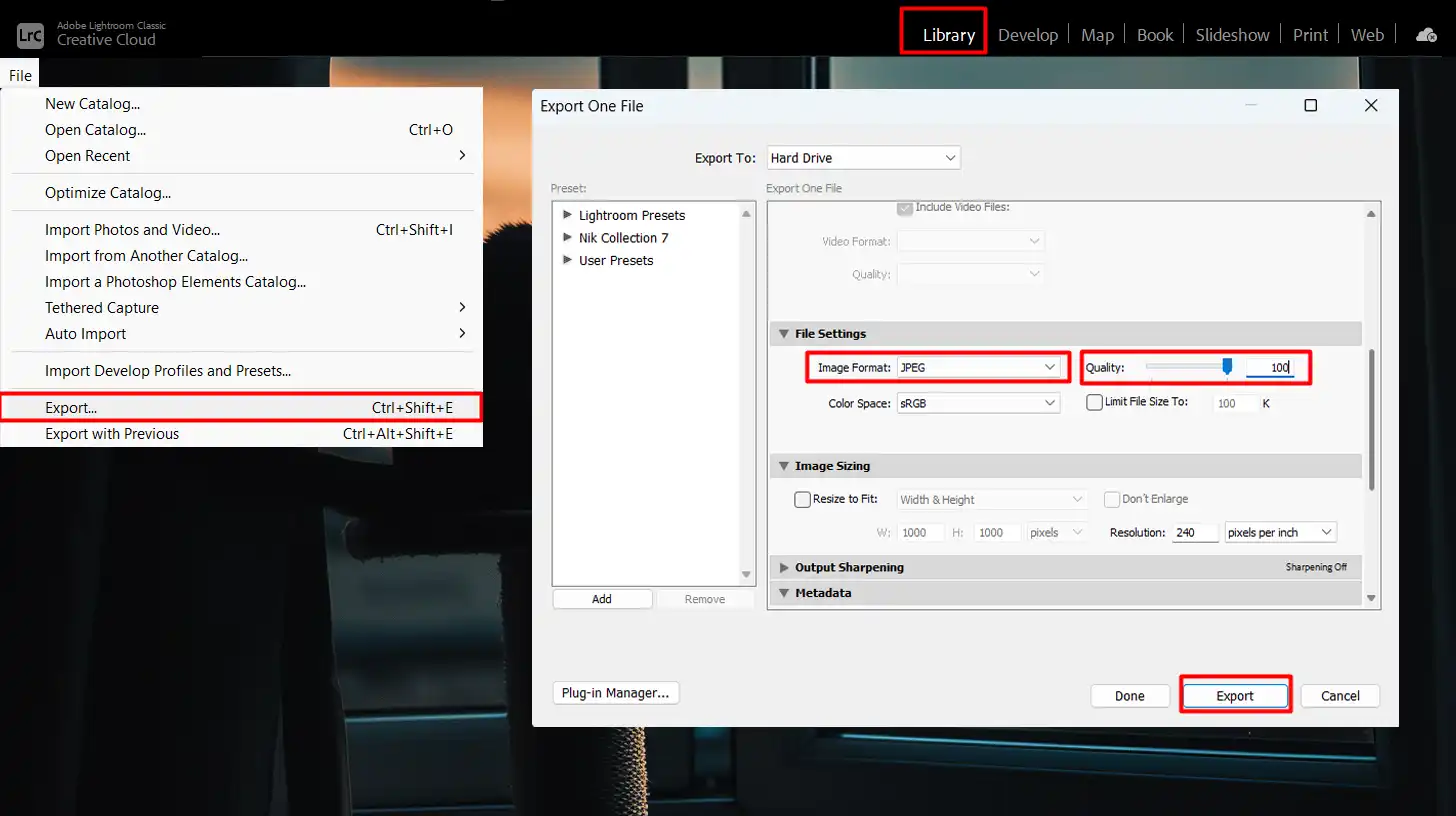The width and height of the screenshot is (1456, 816).
Task: Click the Cancel button
Action: (1340, 696)
